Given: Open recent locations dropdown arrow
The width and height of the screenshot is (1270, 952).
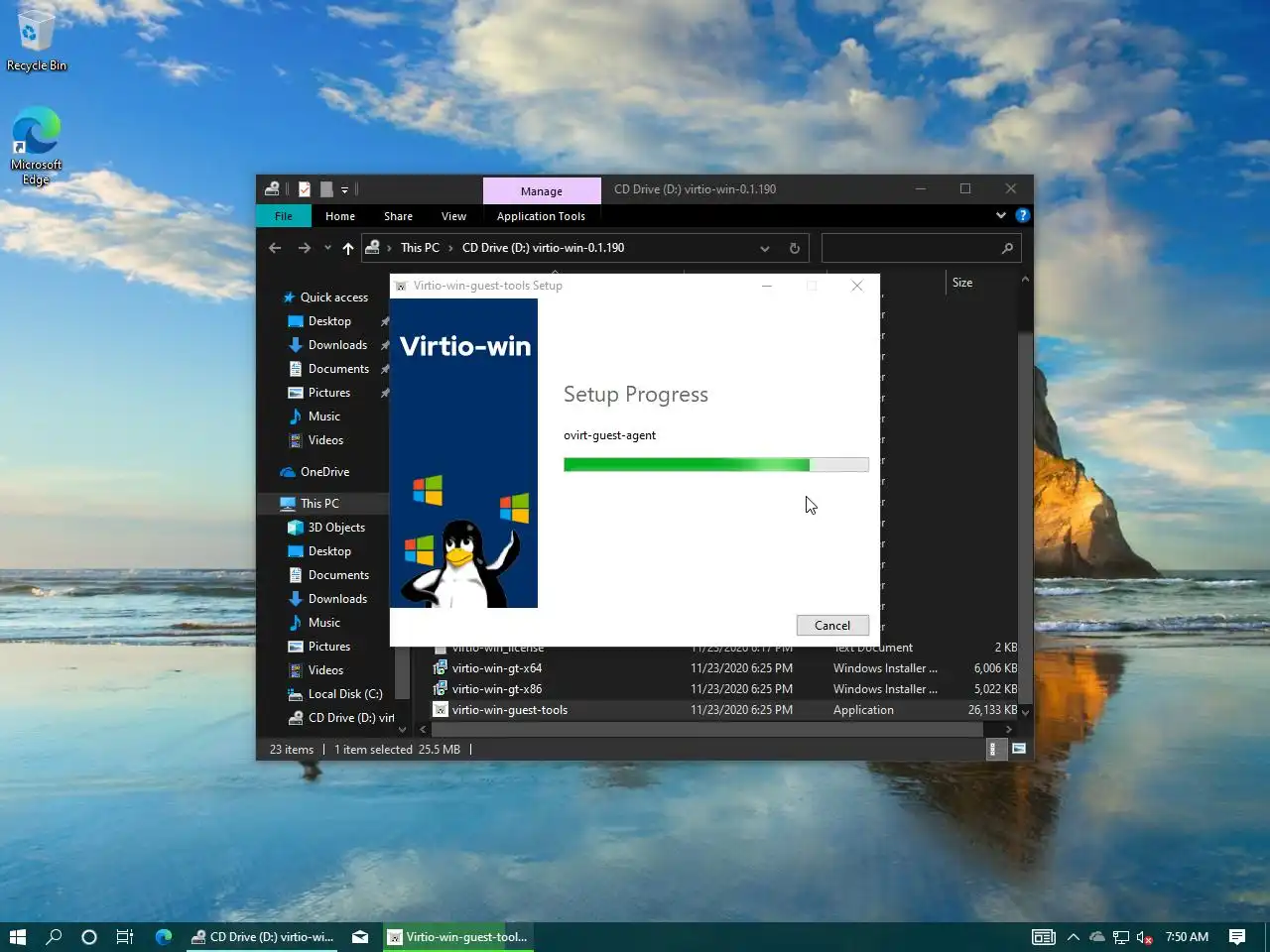Looking at the screenshot, I should pyautogui.click(x=327, y=248).
